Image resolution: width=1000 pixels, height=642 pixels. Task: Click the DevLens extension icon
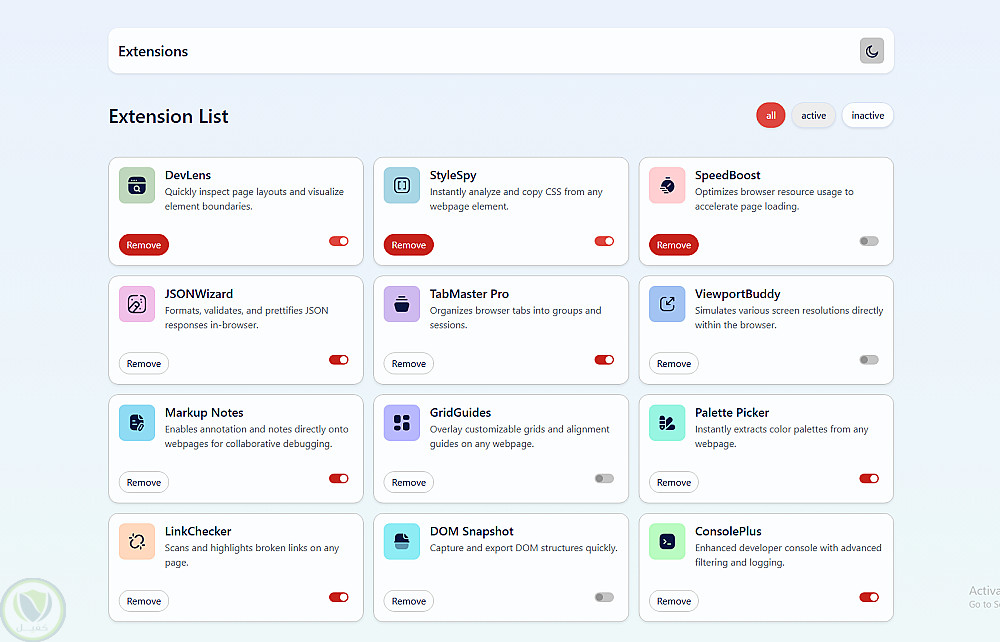tap(137, 185)
